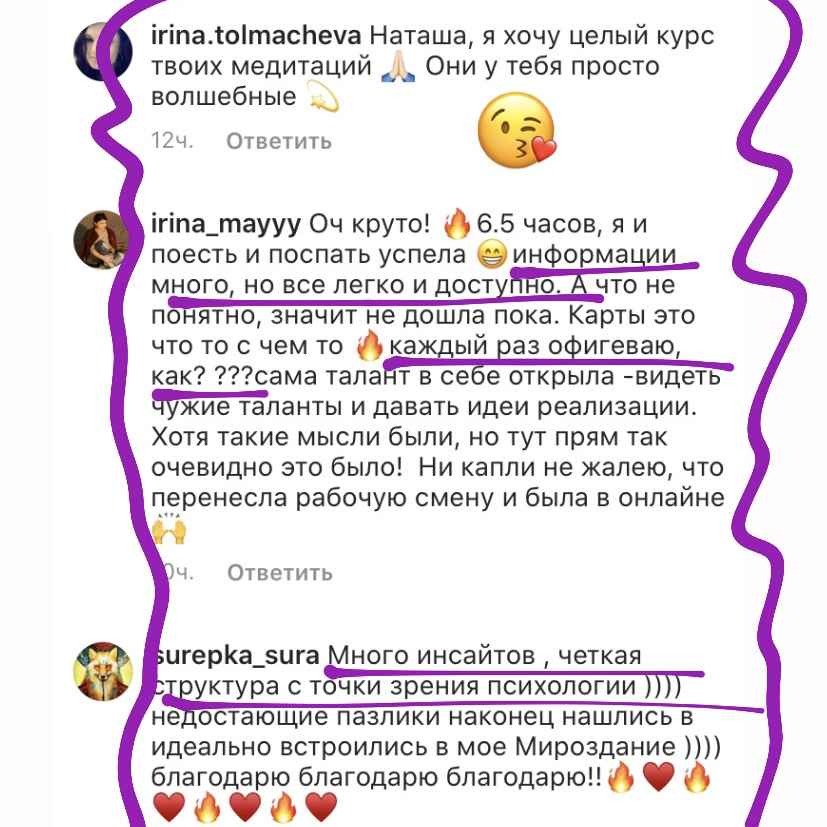Click the irina_mayyy username
This screenshot has width=827, height=827.
(226, 224)
